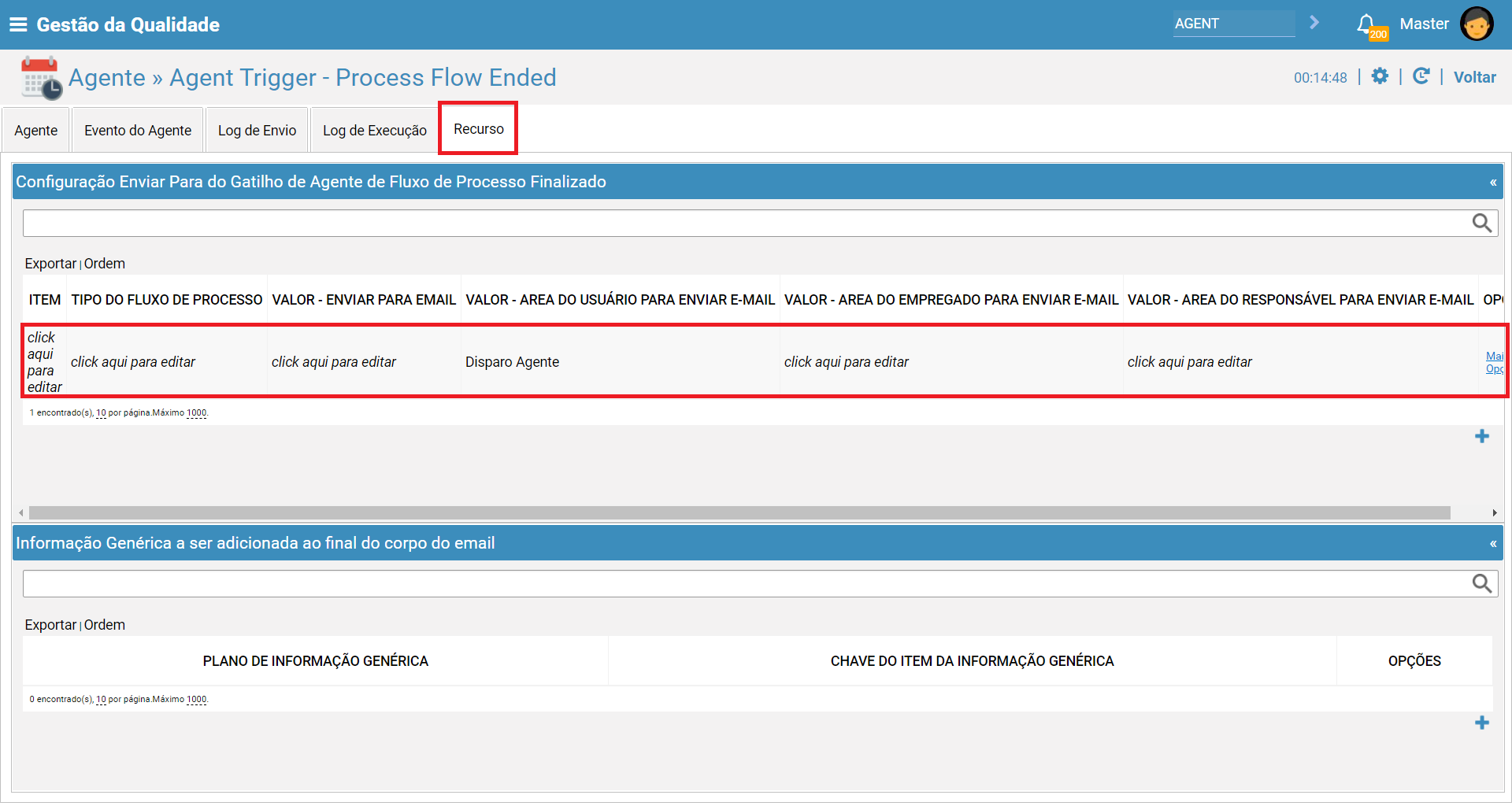Screen dimensions: 1512x806
Task: Click Exportar in the Configuração panel
Action: click(x=50, y=264)
